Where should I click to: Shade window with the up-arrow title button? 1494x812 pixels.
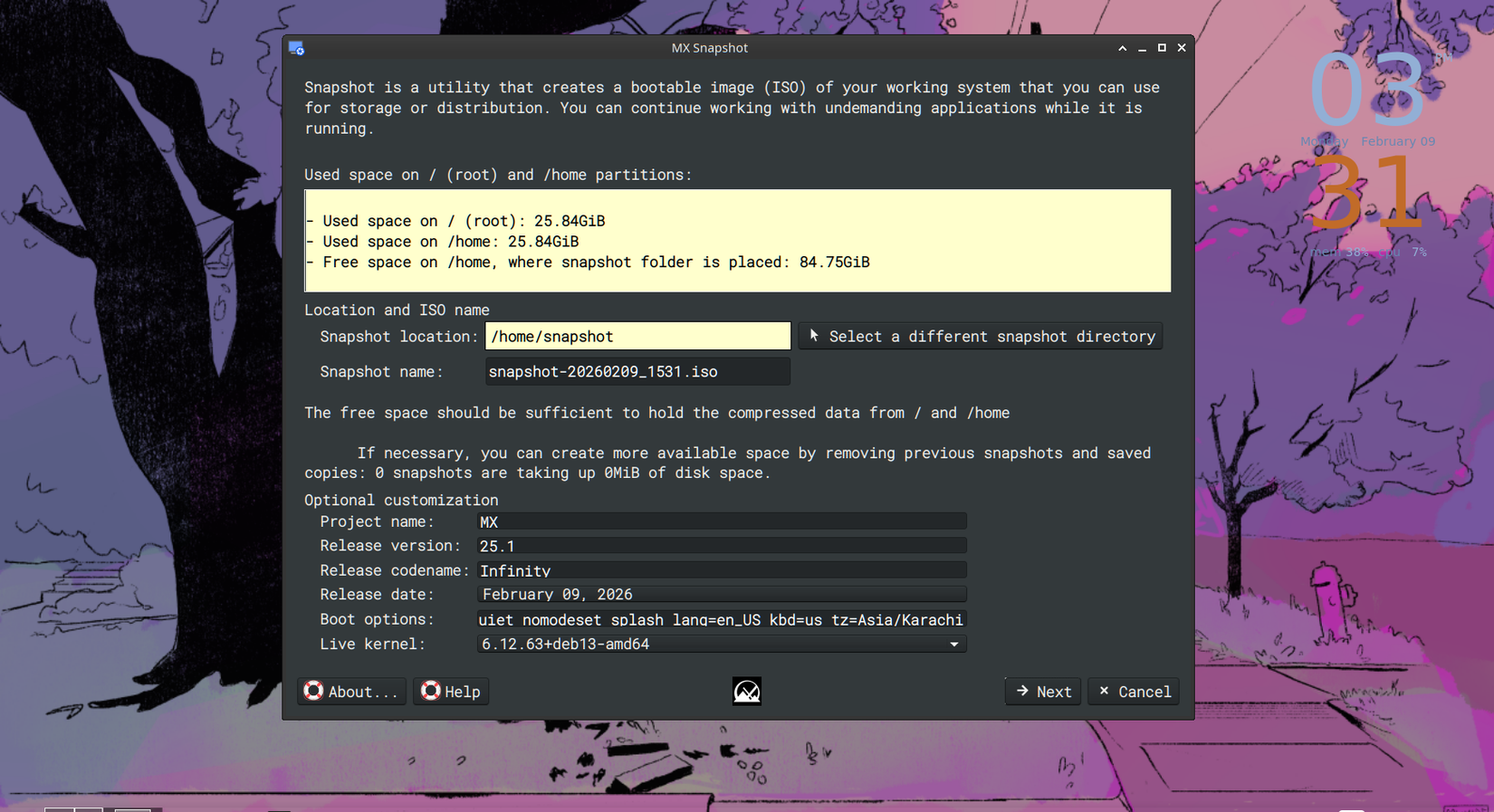[1123, 48]
